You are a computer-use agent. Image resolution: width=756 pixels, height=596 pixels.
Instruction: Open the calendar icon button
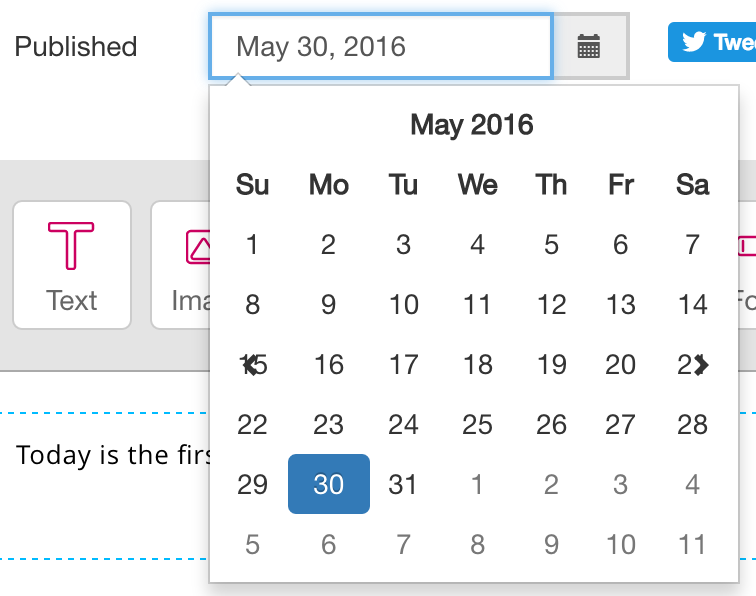(590, 46)
